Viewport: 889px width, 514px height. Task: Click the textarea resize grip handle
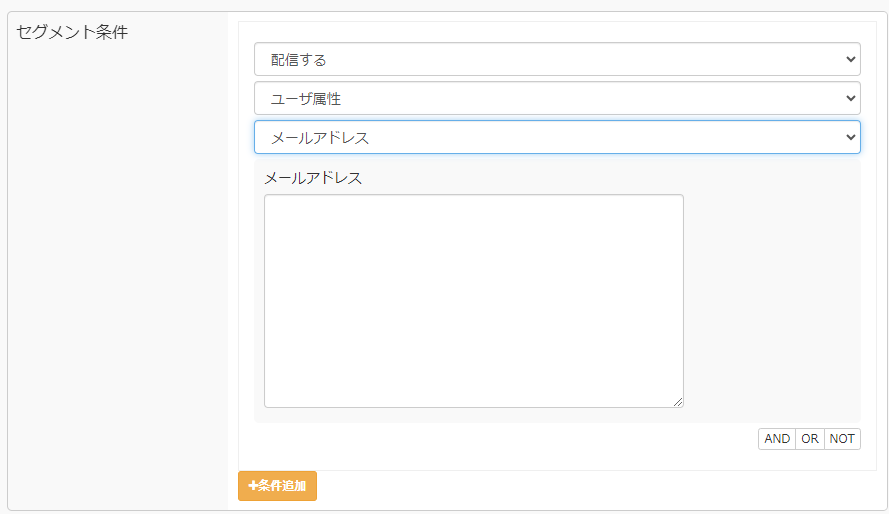coord(678,402)
